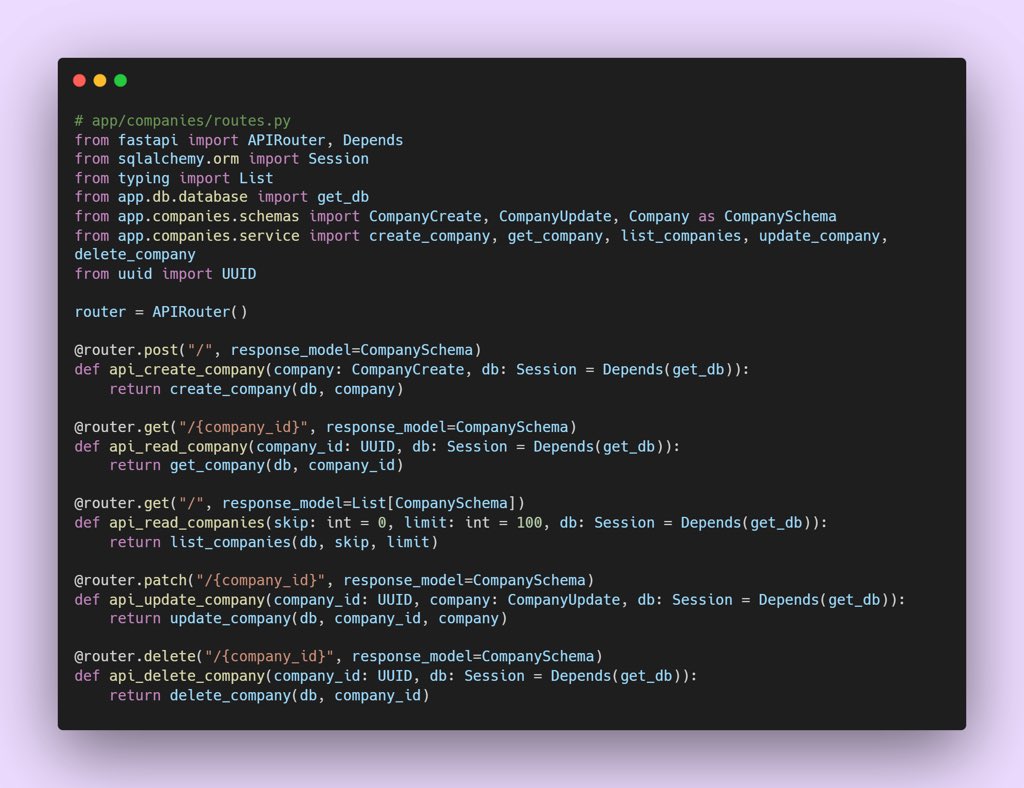Click "return create_company(db, company)"

(257, 389)
